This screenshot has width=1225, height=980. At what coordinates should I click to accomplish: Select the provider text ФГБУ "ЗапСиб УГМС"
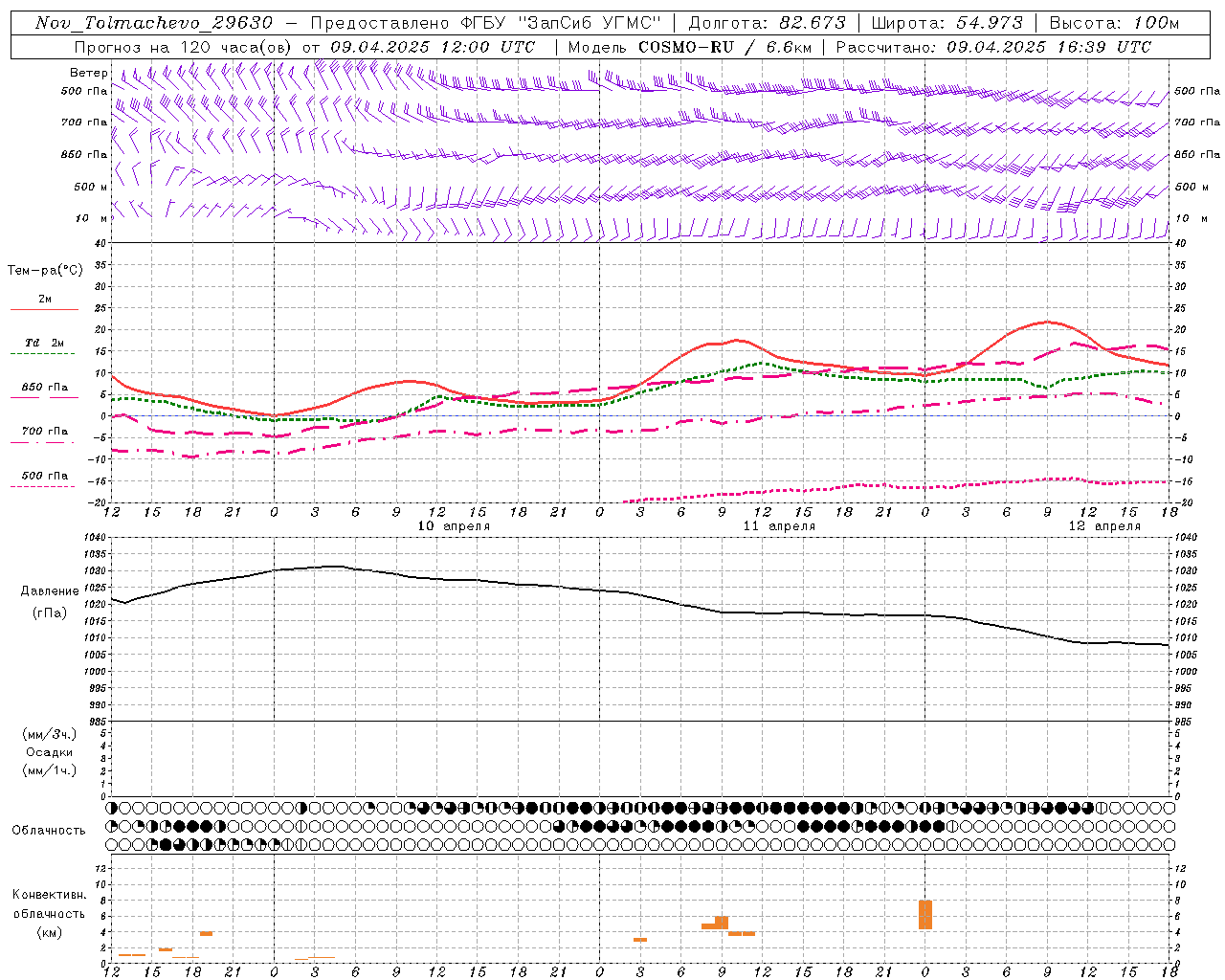pyautogui.click(x=562, y=23)
